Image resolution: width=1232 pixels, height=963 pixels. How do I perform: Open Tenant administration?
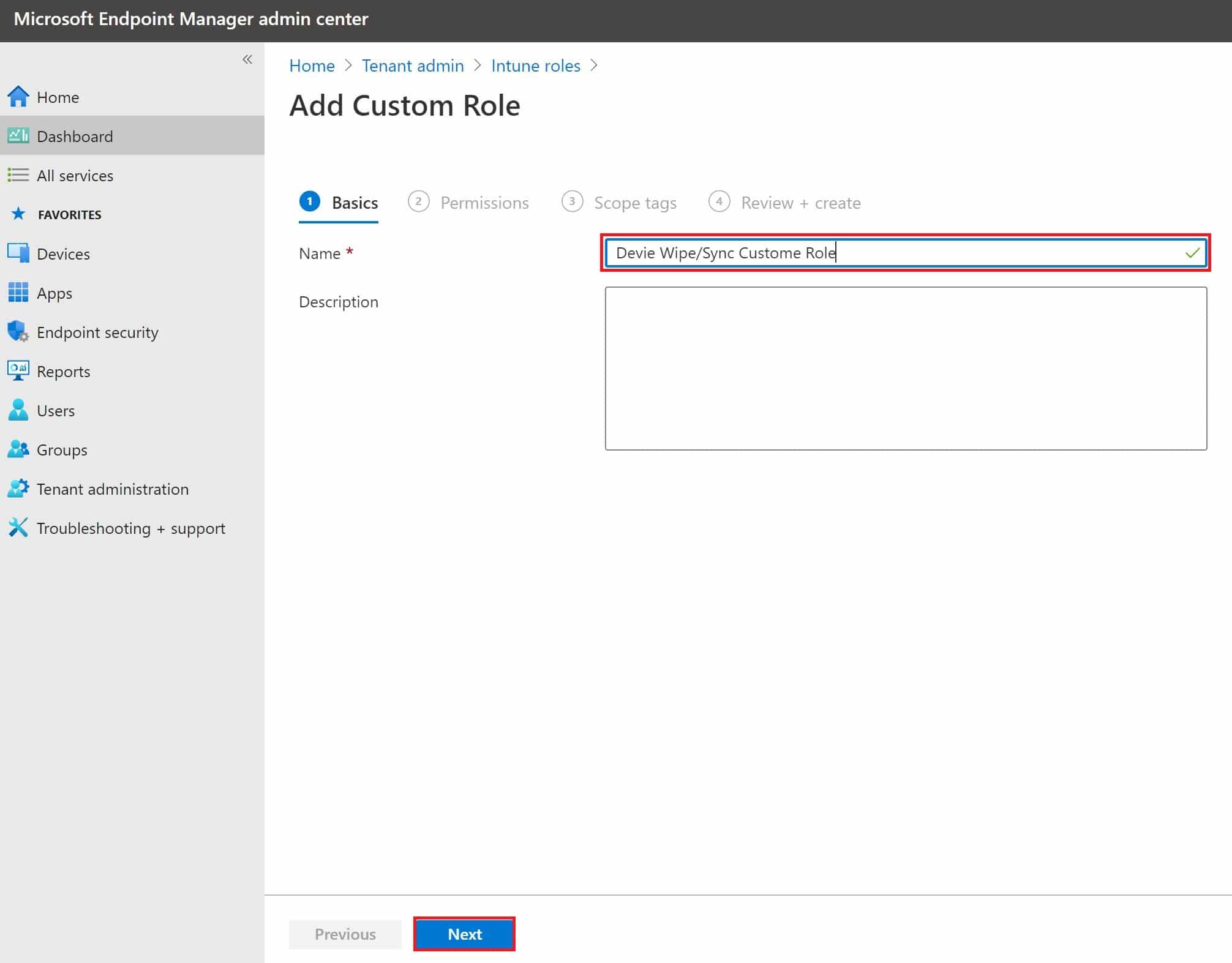(x=113, y=489)
